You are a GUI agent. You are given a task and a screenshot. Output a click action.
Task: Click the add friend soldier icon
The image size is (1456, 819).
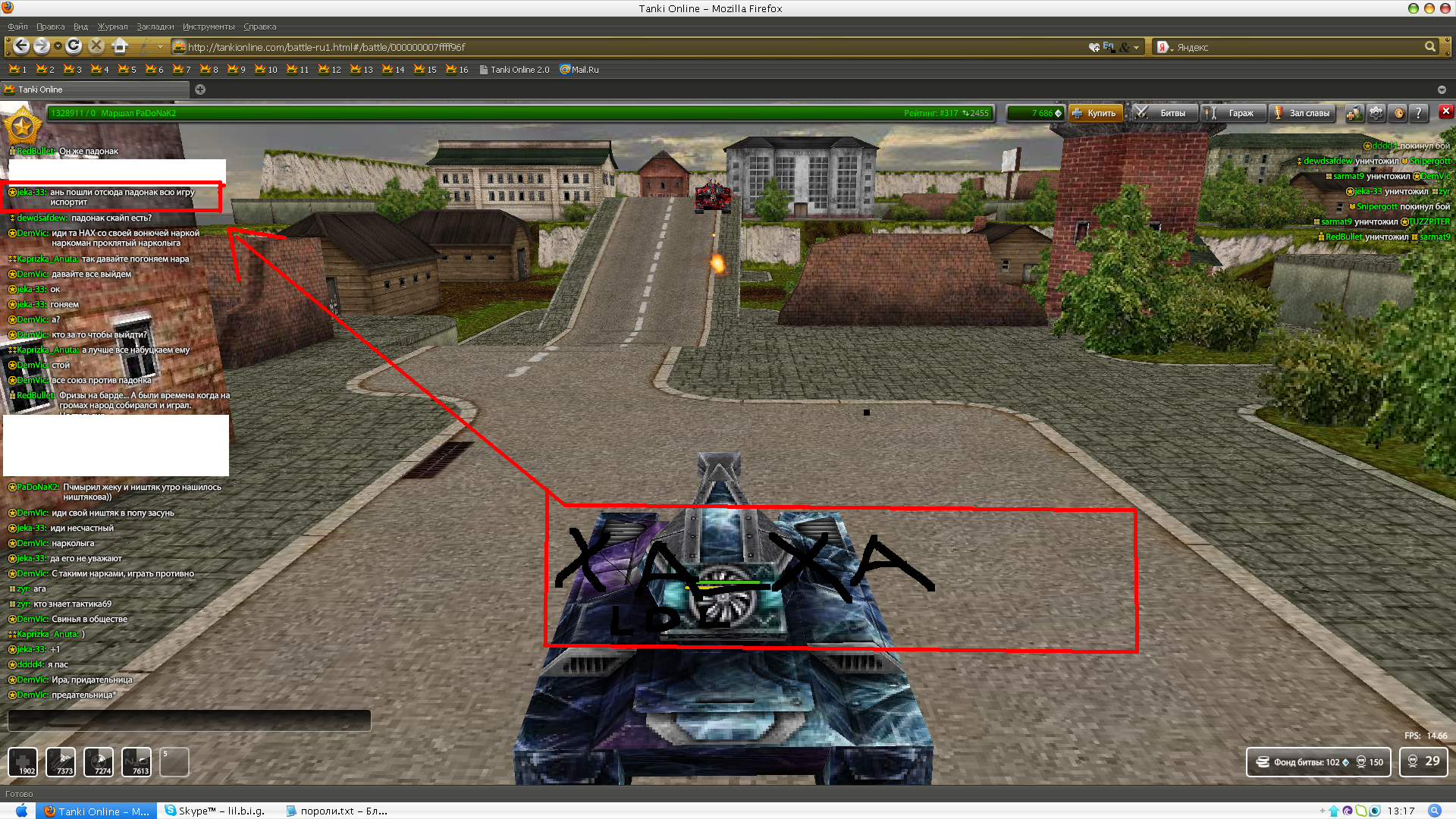tap(1354, 113)
